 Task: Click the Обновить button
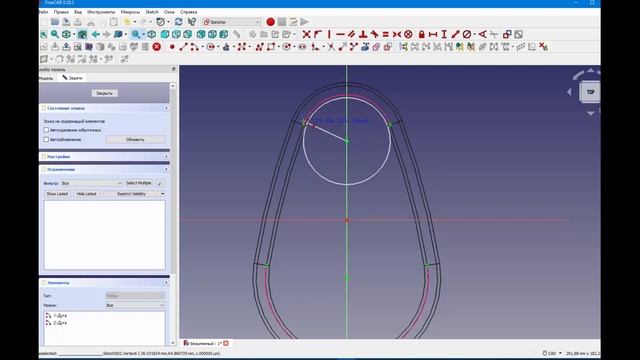click(135, 140)
